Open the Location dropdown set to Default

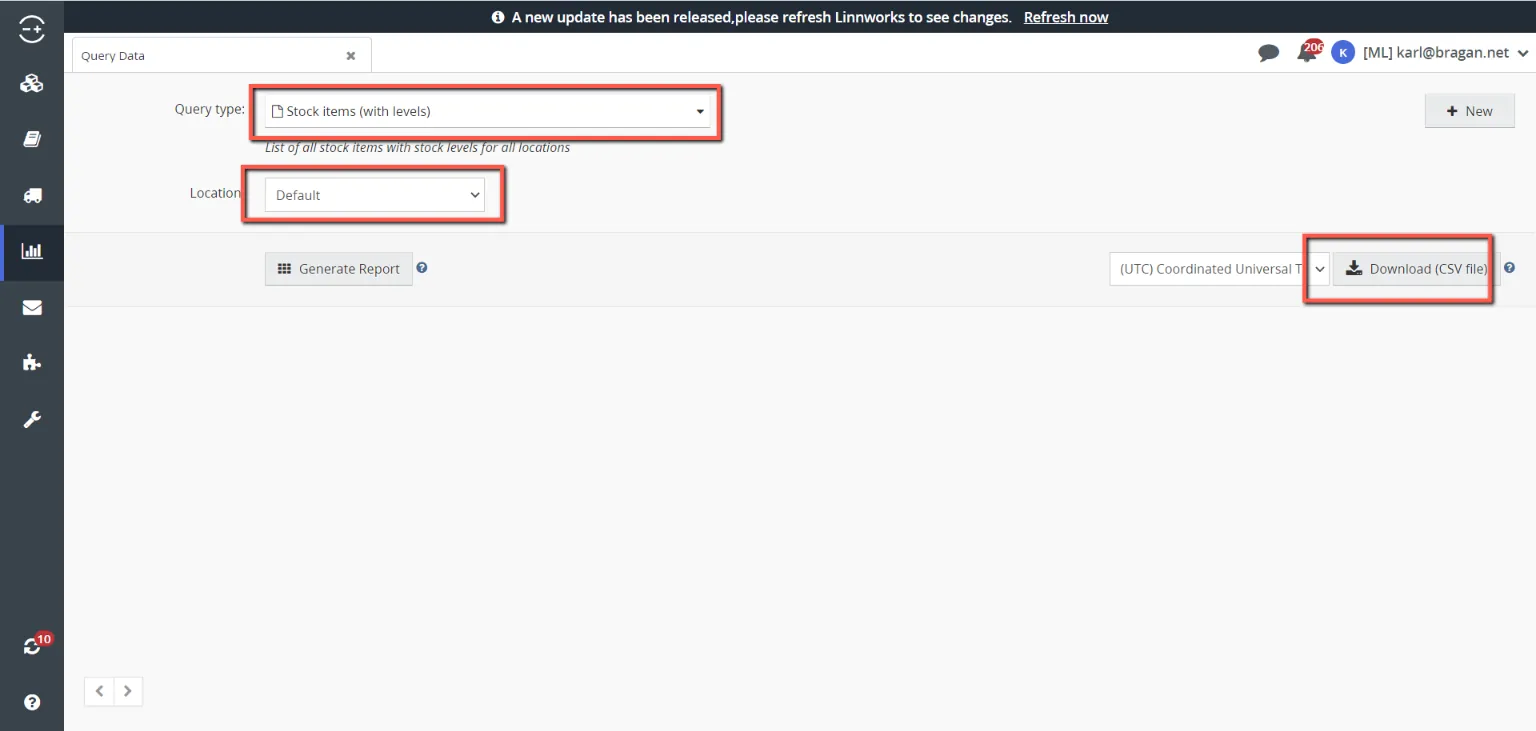pyautogui.click(x=374, y=195)
